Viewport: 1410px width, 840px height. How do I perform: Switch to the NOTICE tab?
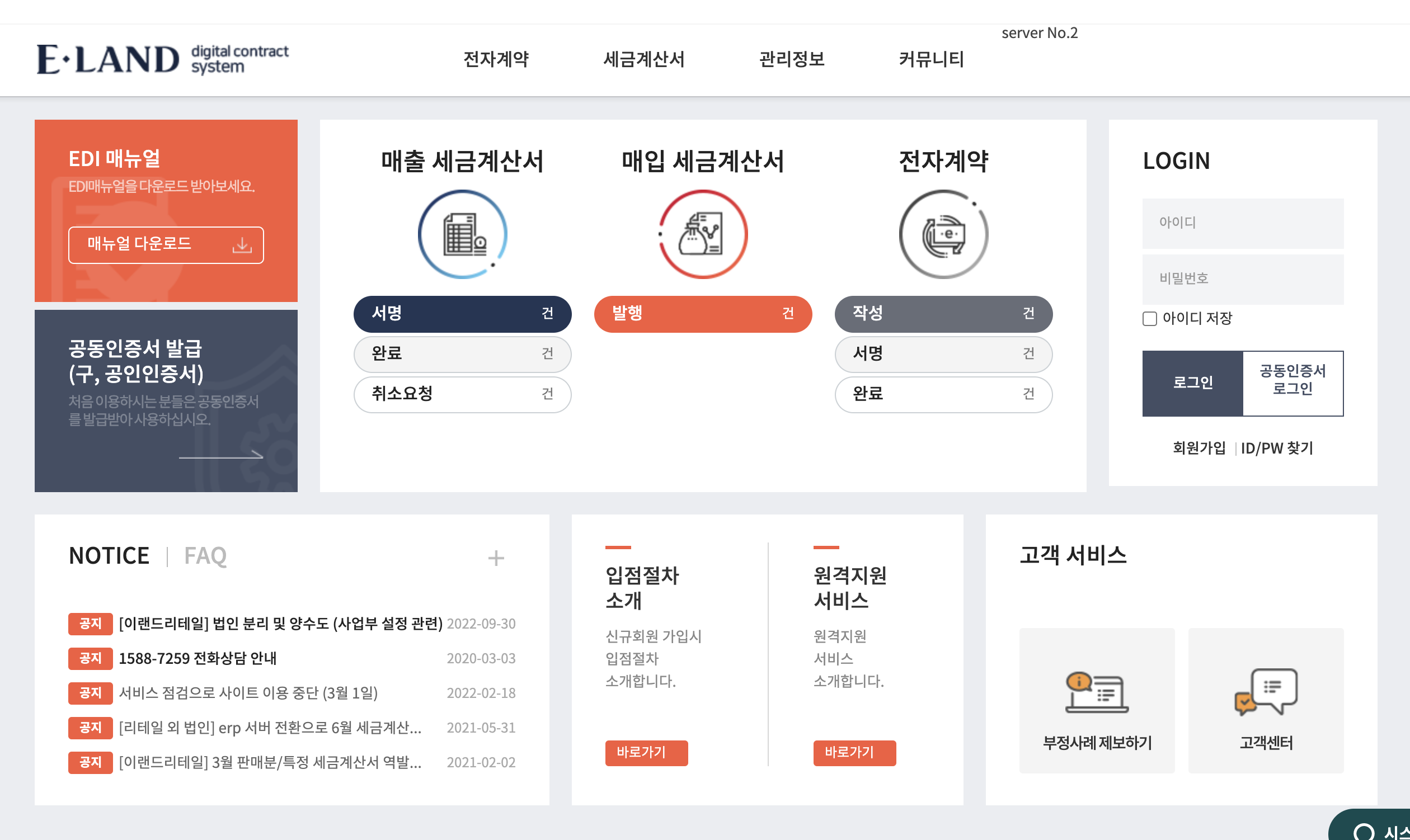[109, 556]
